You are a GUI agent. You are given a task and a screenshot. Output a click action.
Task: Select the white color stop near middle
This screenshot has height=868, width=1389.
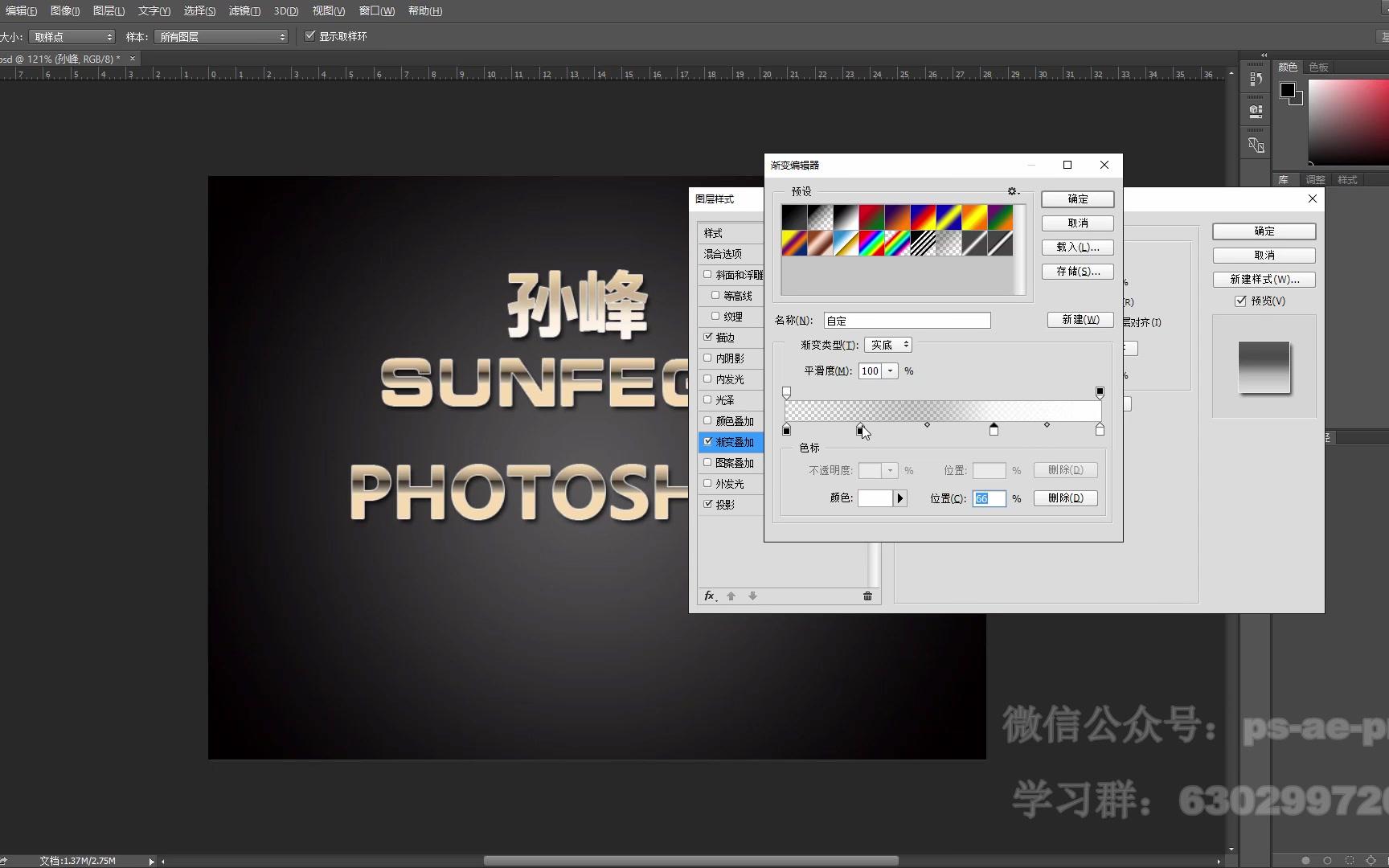994,430
